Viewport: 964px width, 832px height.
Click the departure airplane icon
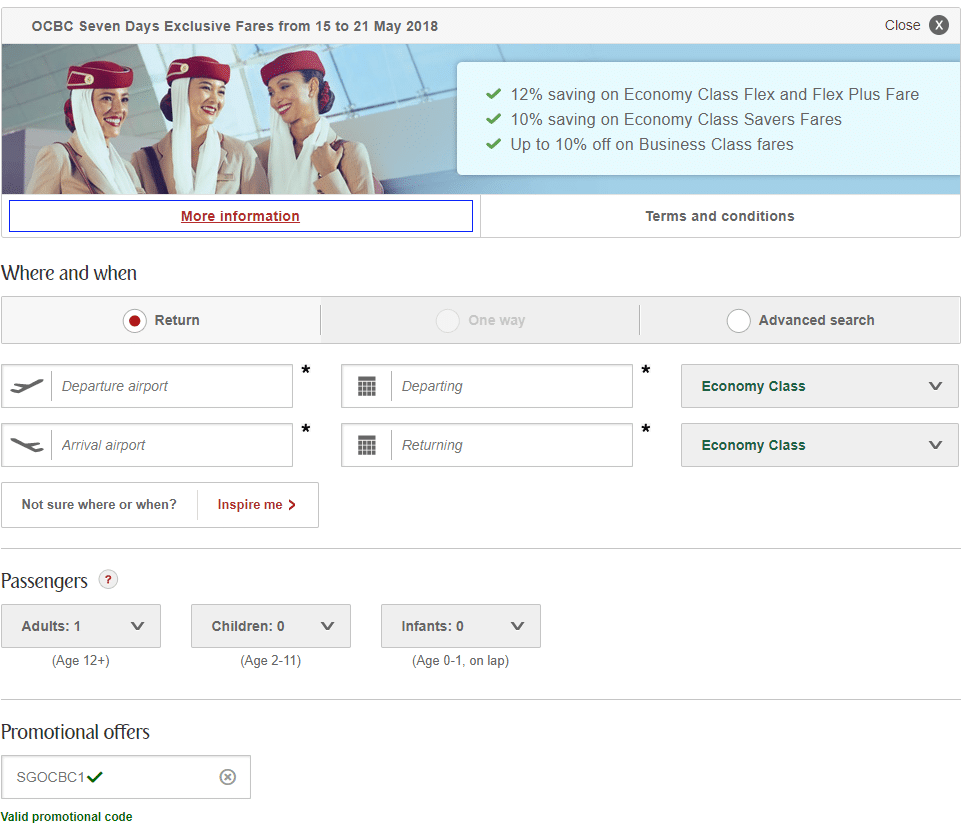tap(27, 386)
